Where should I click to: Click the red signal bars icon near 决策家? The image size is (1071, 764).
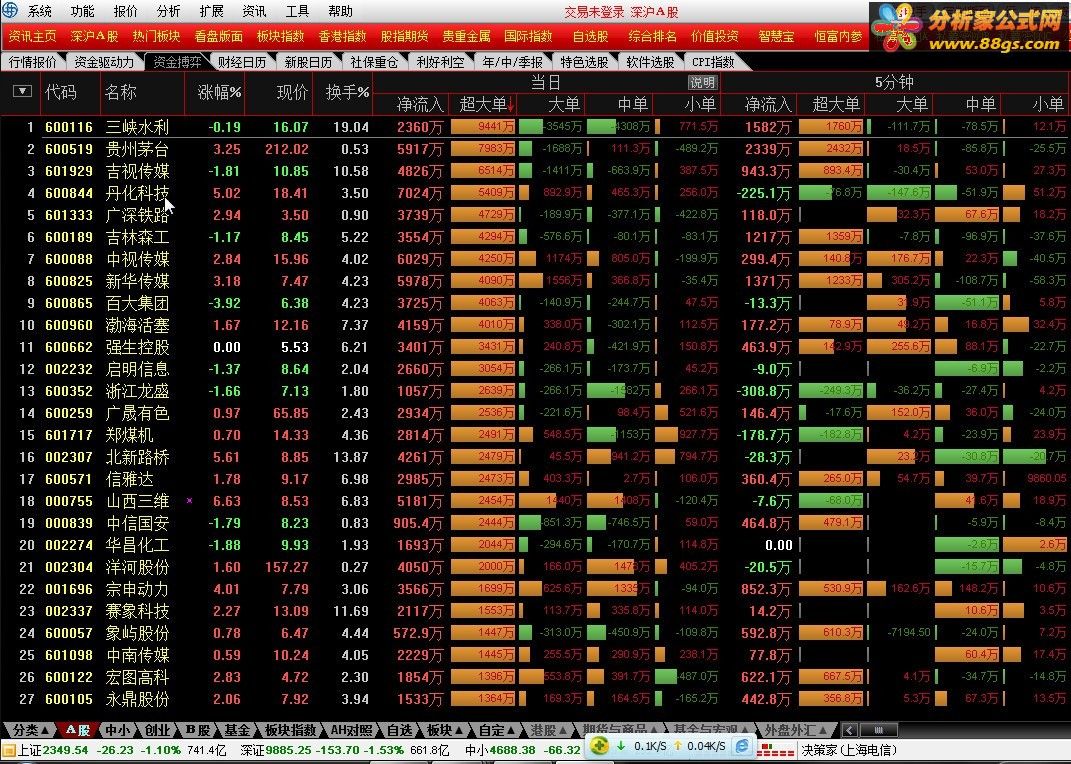(x=775, y=750)
